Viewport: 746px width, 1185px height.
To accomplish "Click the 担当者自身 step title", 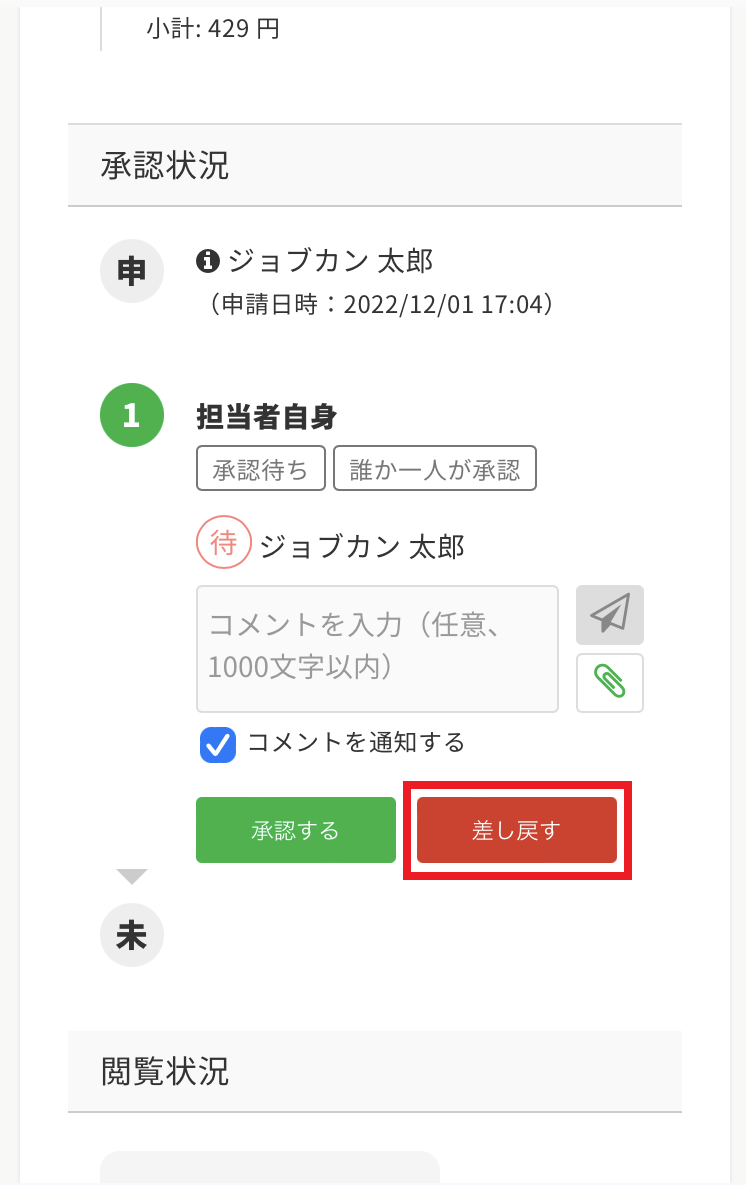I will coord(266,416).
